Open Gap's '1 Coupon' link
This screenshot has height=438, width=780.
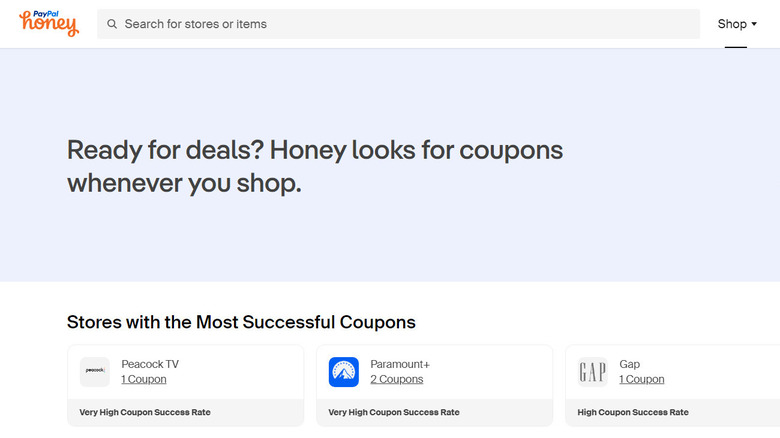[641, 380]
